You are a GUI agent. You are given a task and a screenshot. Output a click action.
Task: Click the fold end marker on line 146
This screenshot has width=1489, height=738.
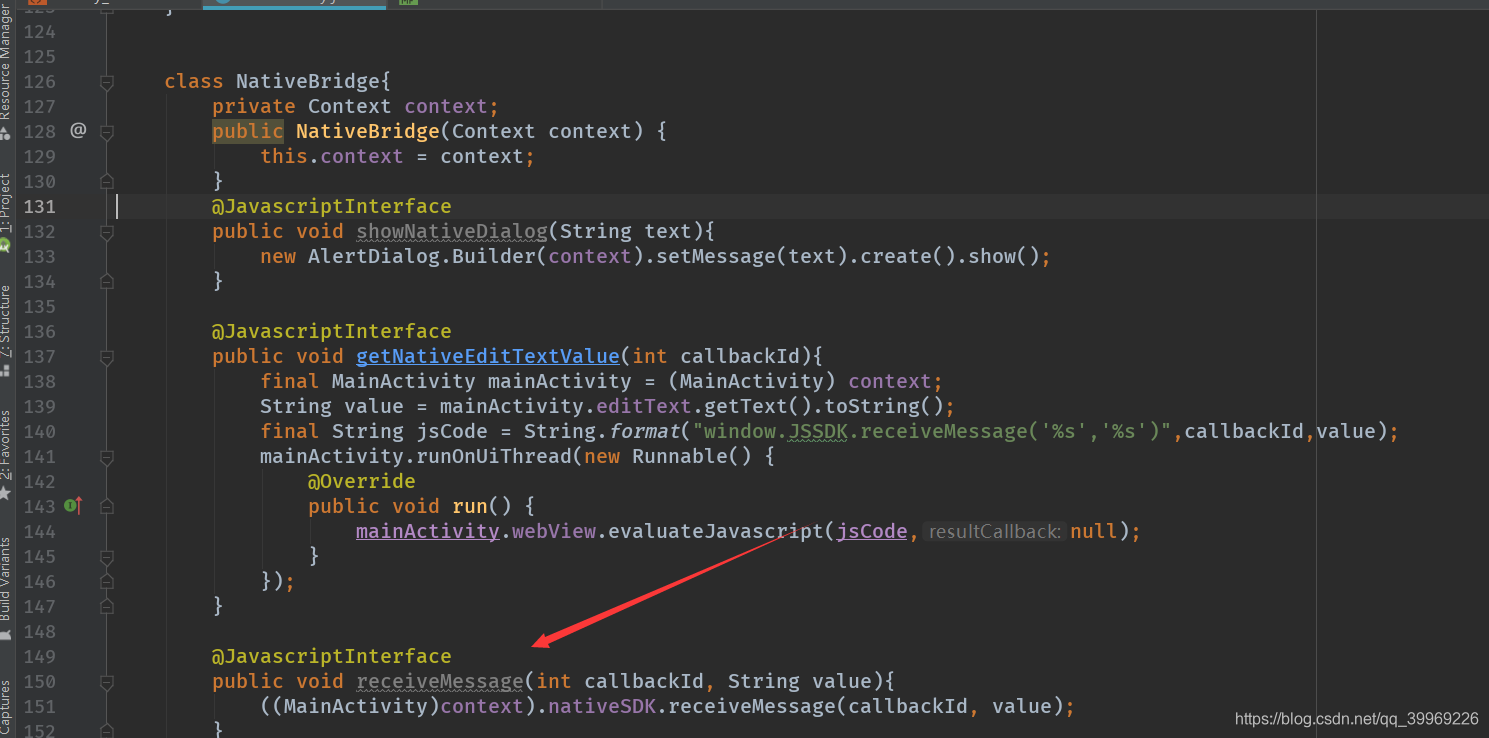click(x=107, y=582)
